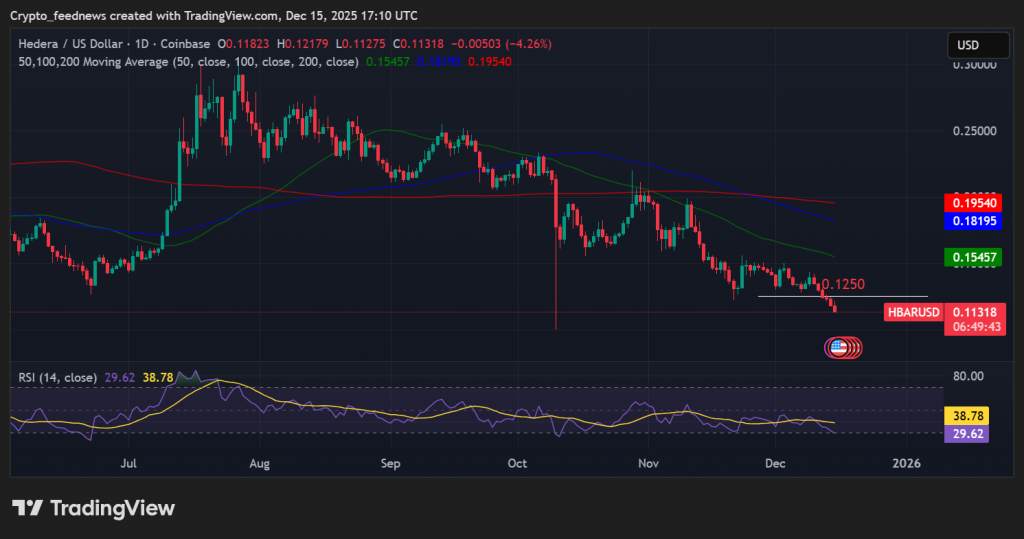
Task: Click the Oct label on time axis
Action: click(x=517, y=463)
